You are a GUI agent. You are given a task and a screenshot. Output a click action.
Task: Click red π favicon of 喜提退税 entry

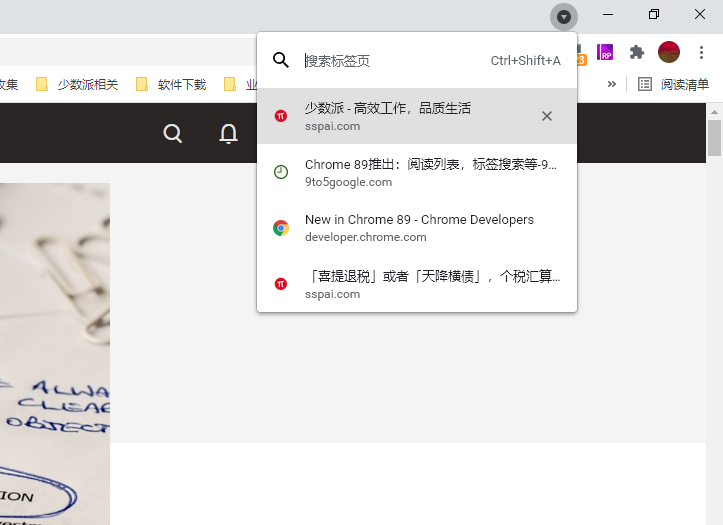coord(281,284)
